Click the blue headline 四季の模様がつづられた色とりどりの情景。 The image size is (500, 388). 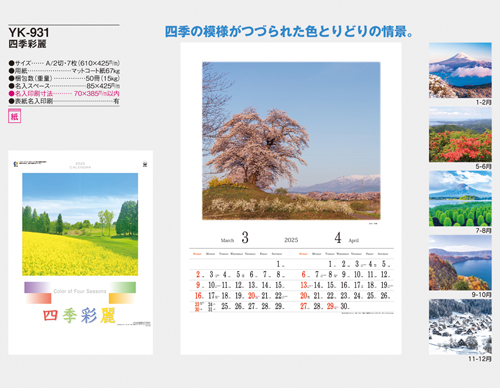pyautogui.click(x=289, y=31)
